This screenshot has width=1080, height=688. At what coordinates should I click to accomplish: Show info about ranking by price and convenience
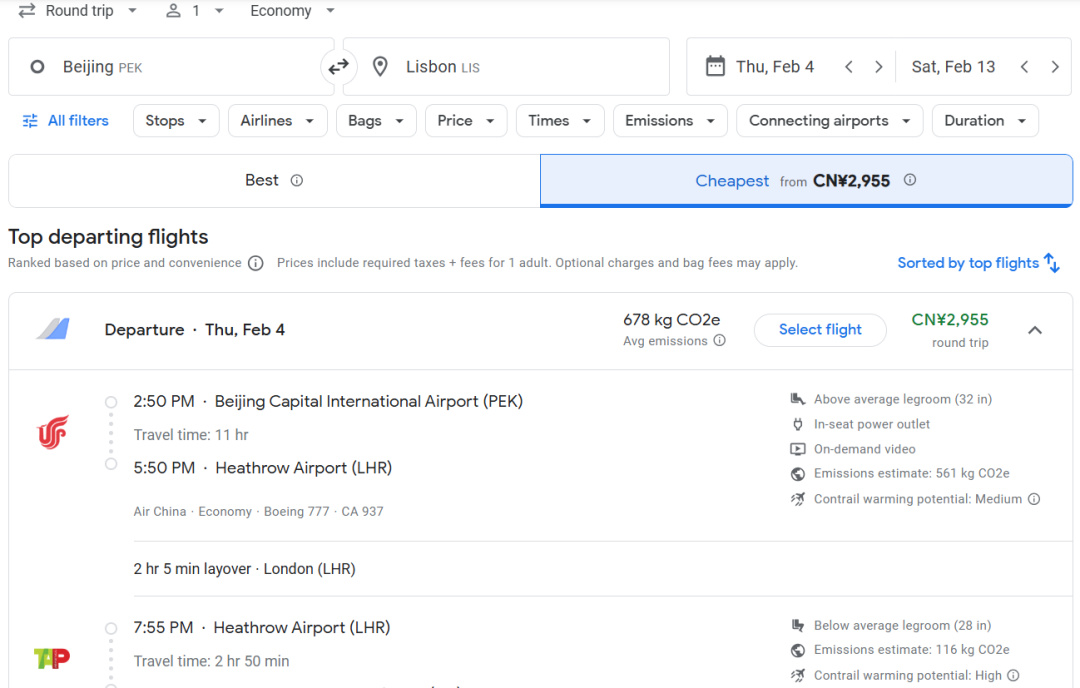256,263
